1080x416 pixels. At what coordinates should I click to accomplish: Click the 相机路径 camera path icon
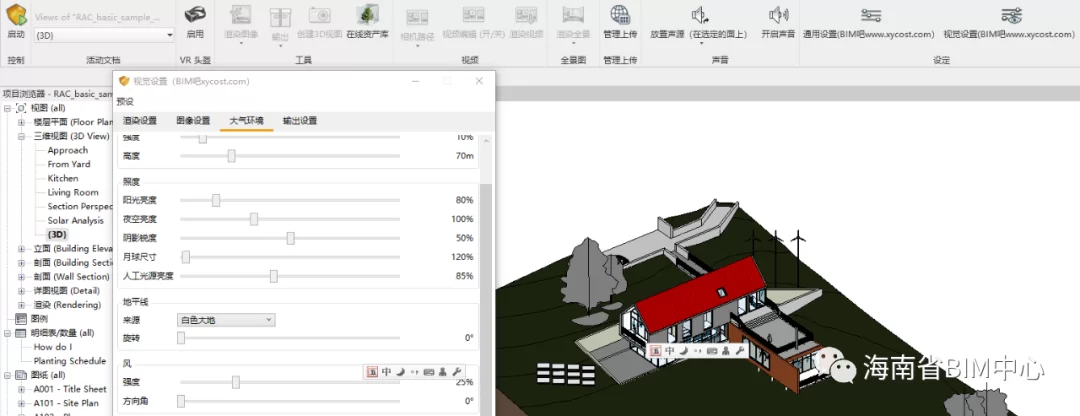[417, 17]
